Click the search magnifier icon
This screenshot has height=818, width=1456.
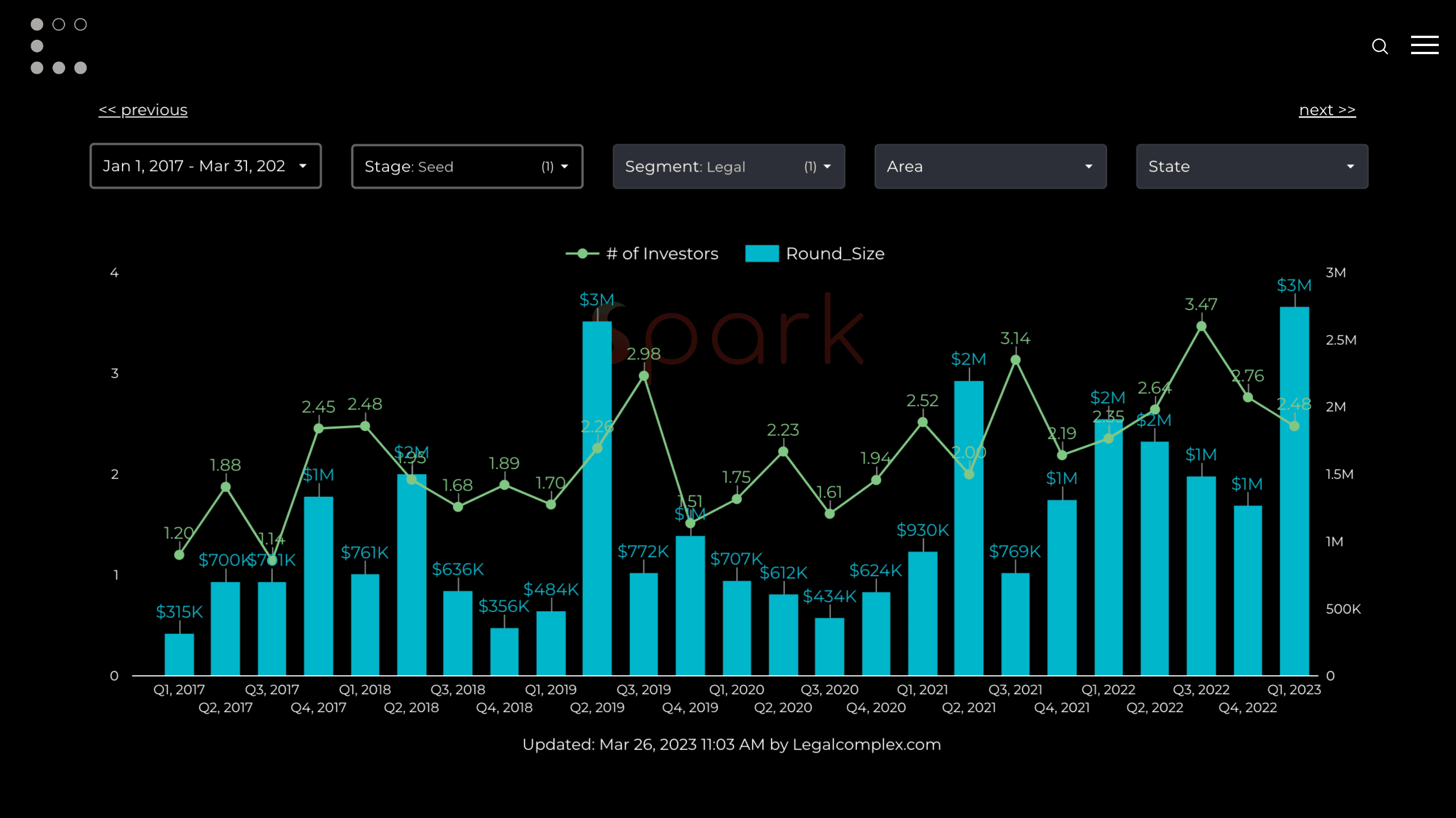[x=1379, y=46]
